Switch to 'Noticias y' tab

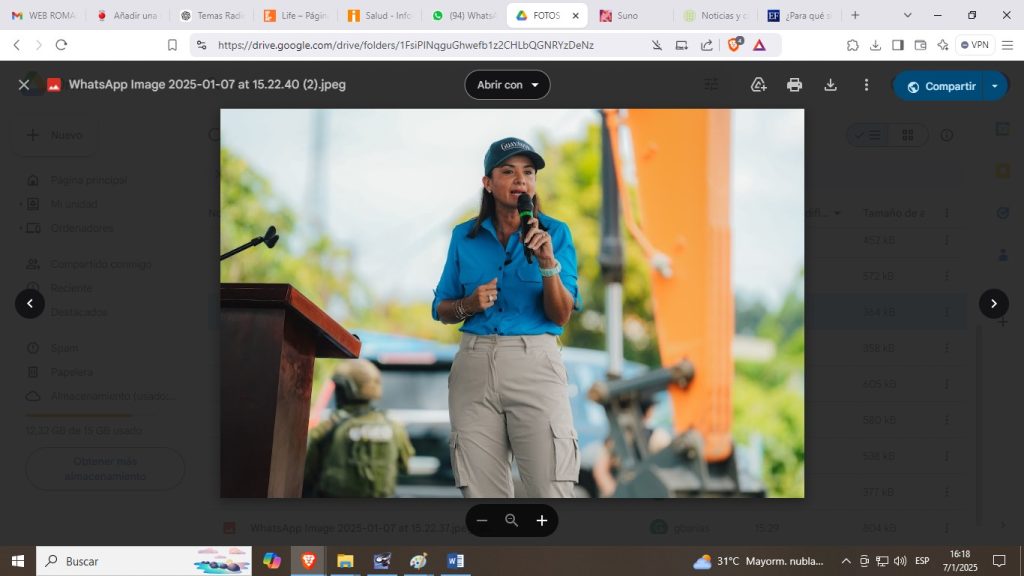click(716, 15)
